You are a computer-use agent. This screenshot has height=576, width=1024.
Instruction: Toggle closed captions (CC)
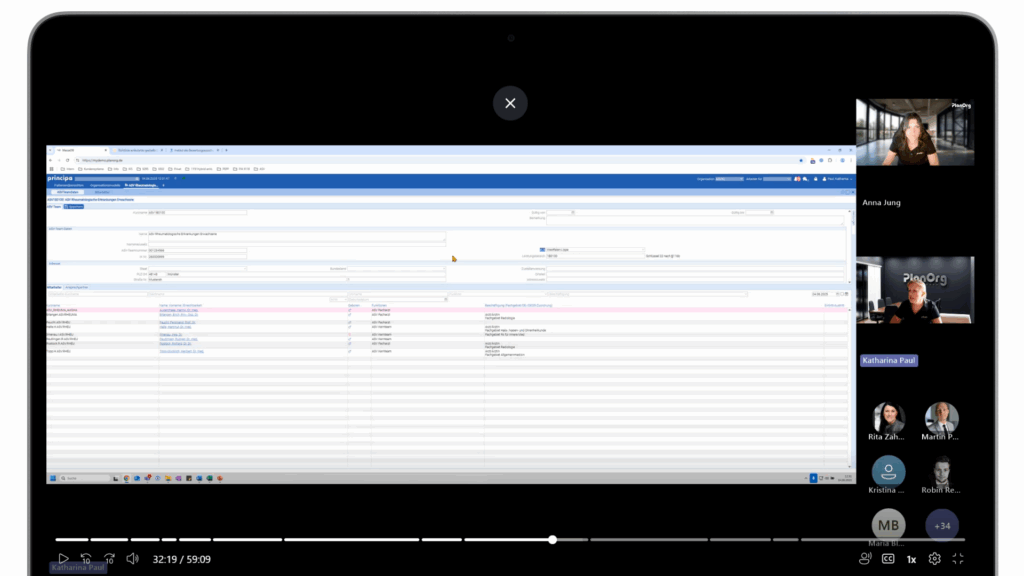click(888, 559)
